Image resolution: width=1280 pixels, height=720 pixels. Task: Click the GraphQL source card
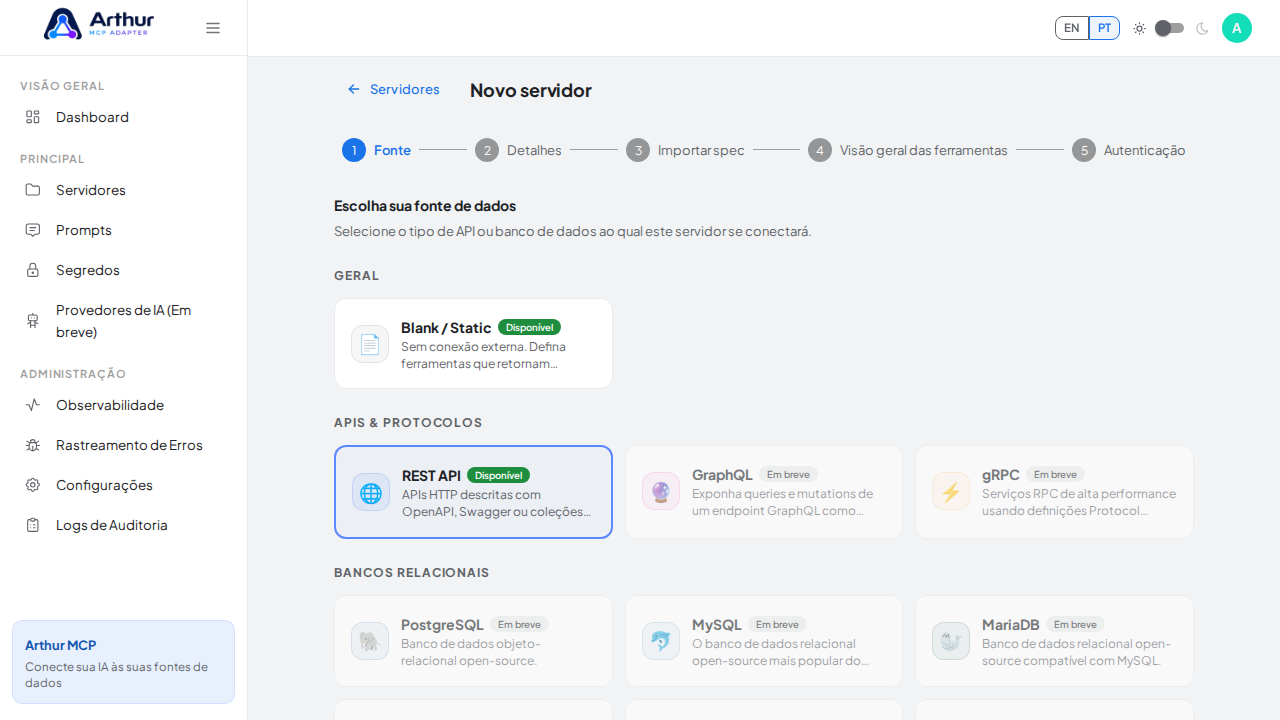pyautogui.click(x=764, y=492)
